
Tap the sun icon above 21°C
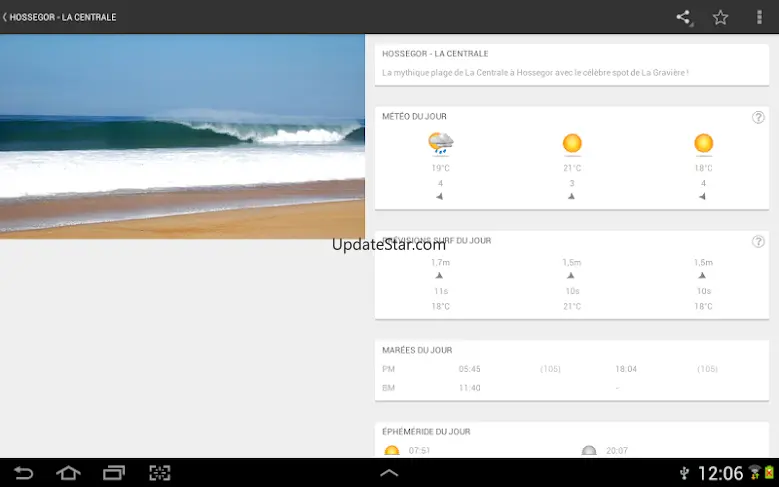pyautogui.click(x=572, y=144)
